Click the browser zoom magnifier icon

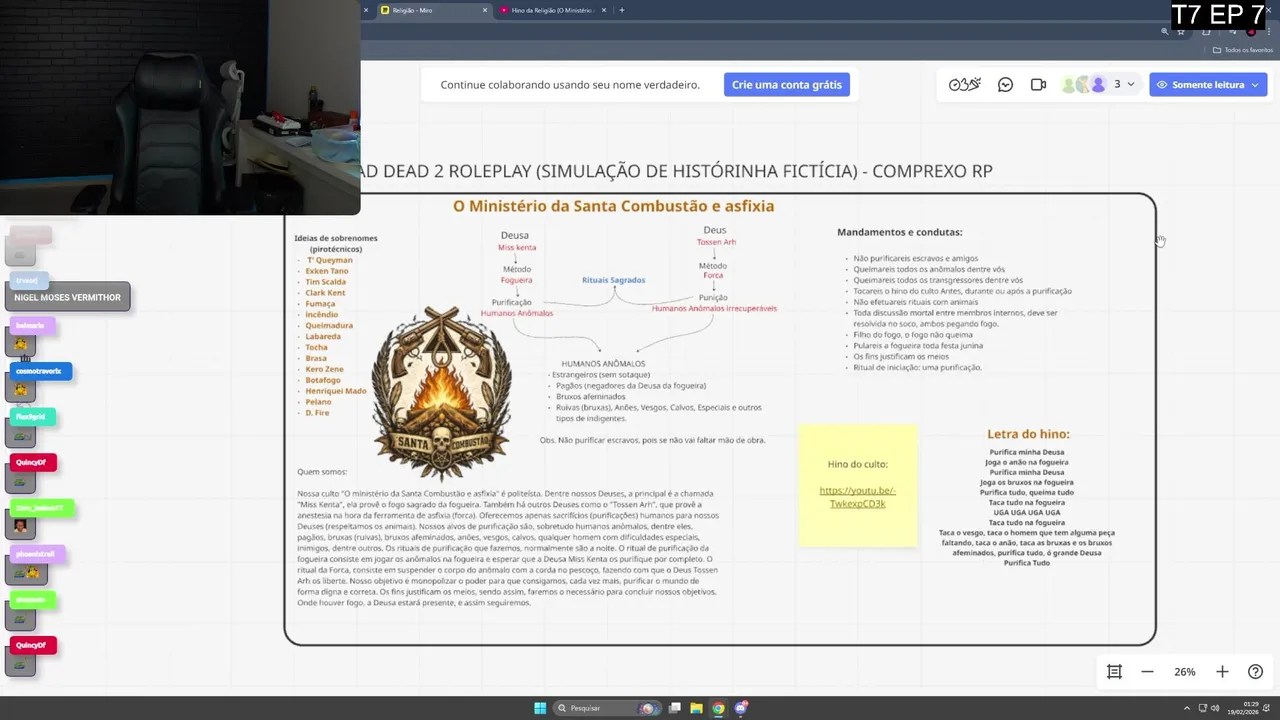tap(1165, 32)
